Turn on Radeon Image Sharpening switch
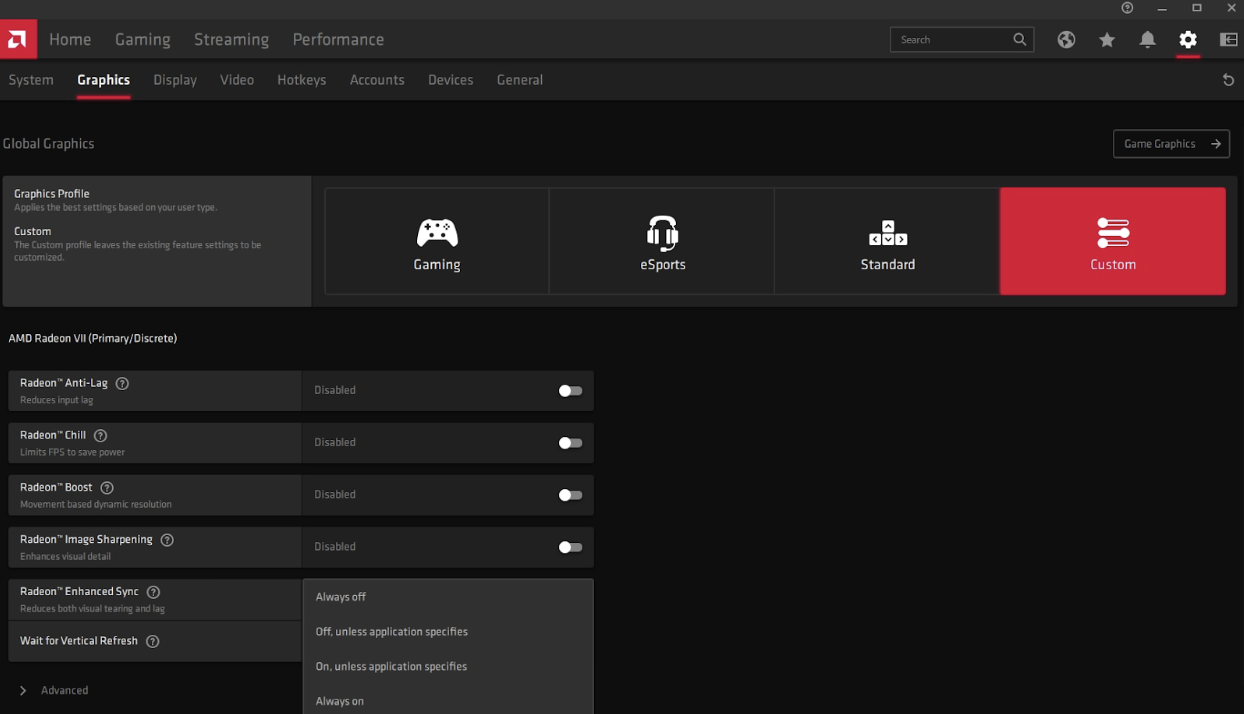 (569, 547)
